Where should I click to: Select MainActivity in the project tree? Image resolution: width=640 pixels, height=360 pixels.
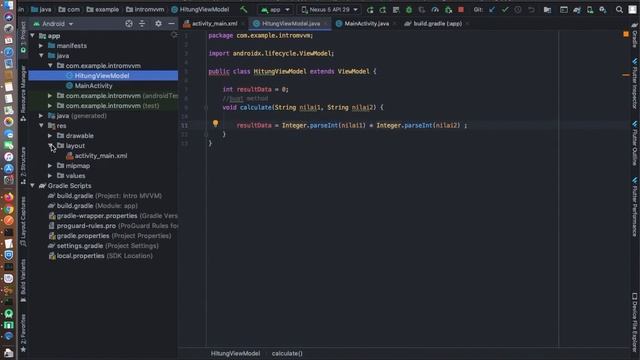93,86
